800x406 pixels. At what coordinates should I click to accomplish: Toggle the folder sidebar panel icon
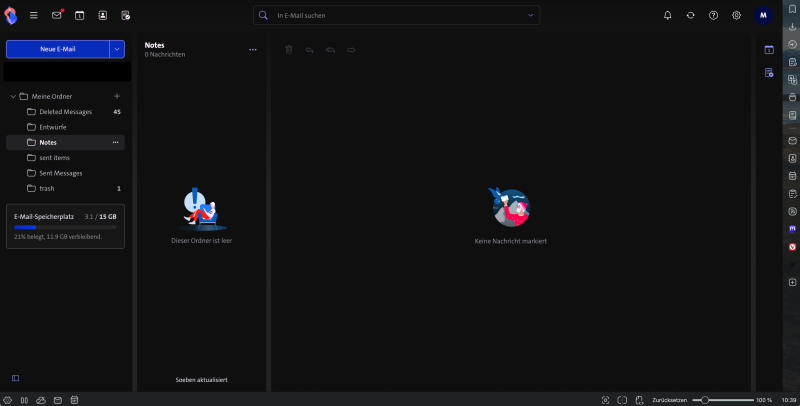15,377
